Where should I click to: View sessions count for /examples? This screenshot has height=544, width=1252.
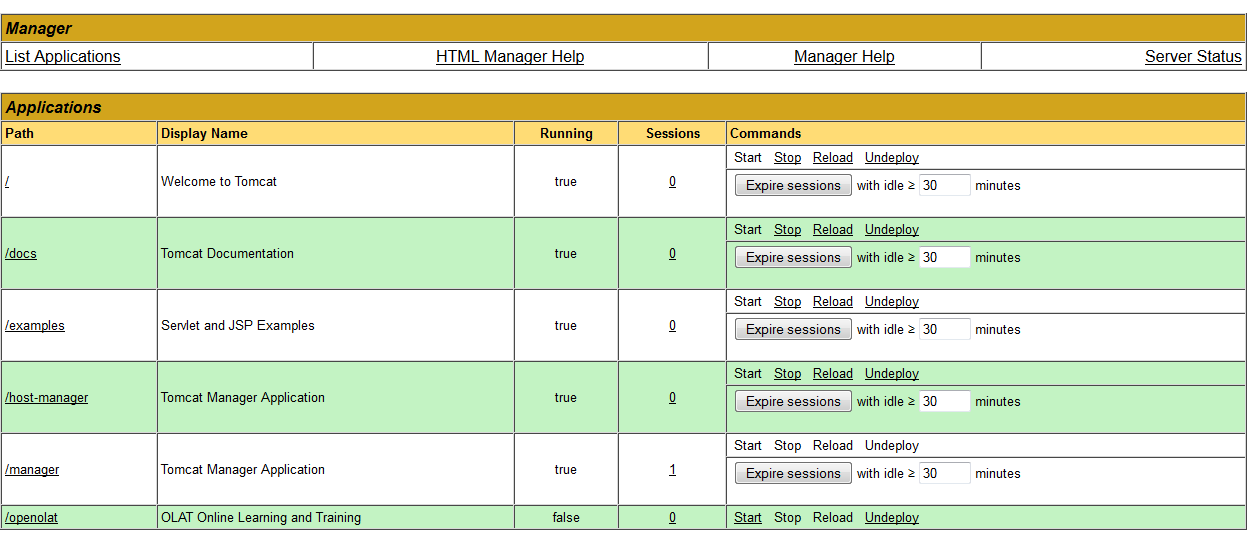[x=672, y=326]
